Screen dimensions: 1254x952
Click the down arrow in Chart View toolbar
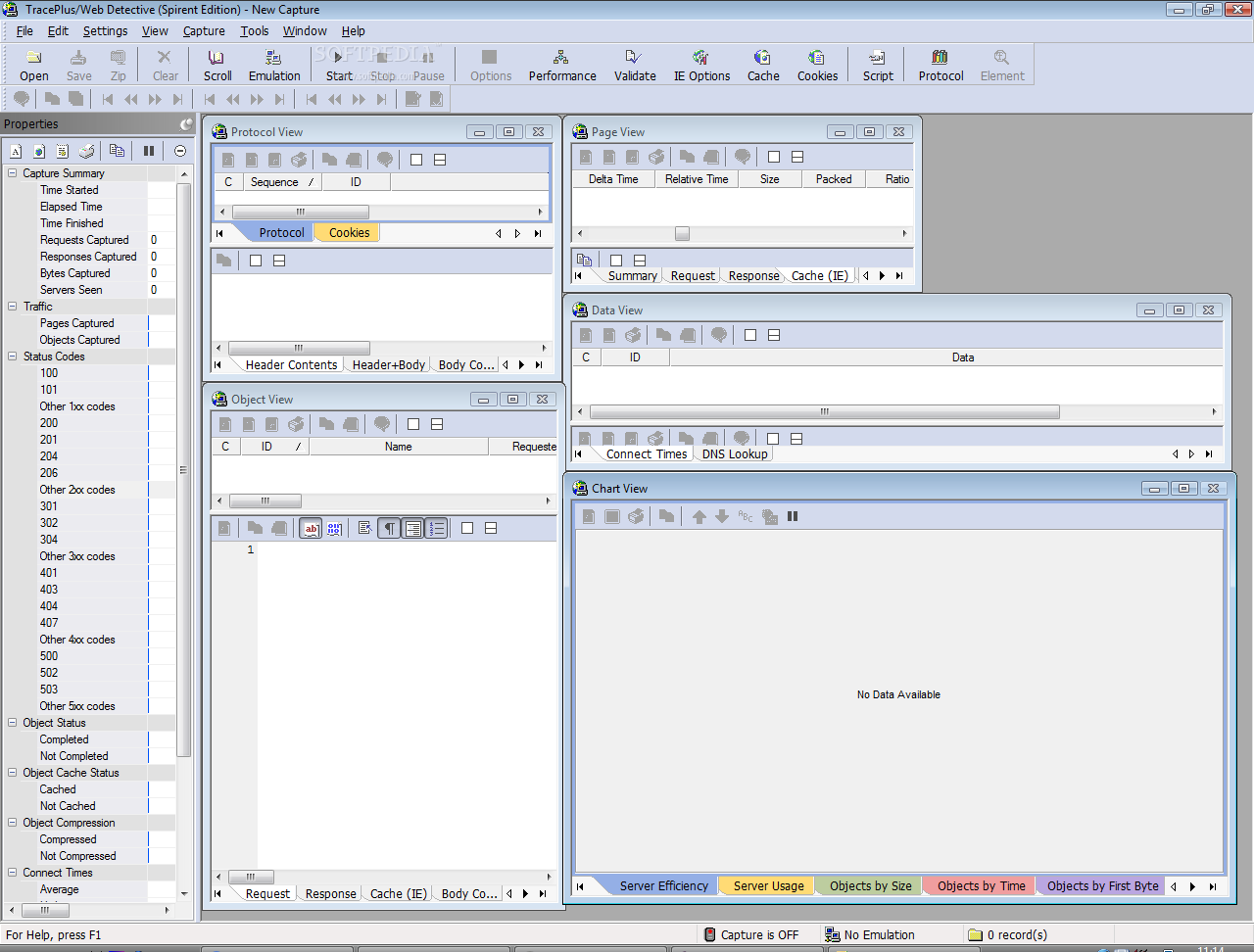[722, 516]
